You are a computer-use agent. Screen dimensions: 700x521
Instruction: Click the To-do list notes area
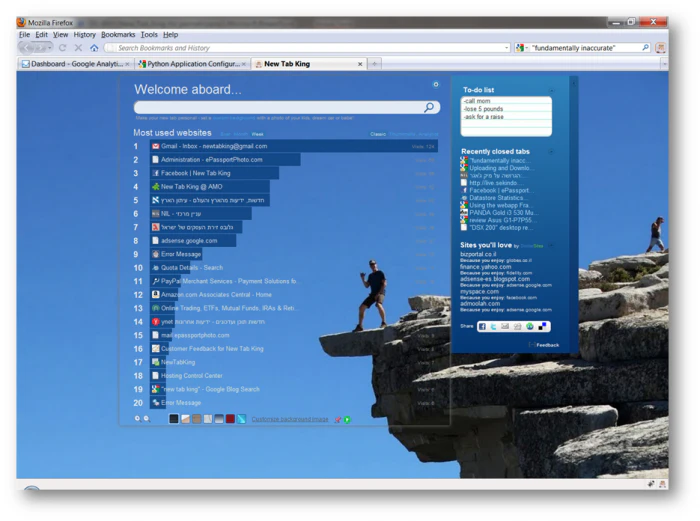(x=506, y=117)
